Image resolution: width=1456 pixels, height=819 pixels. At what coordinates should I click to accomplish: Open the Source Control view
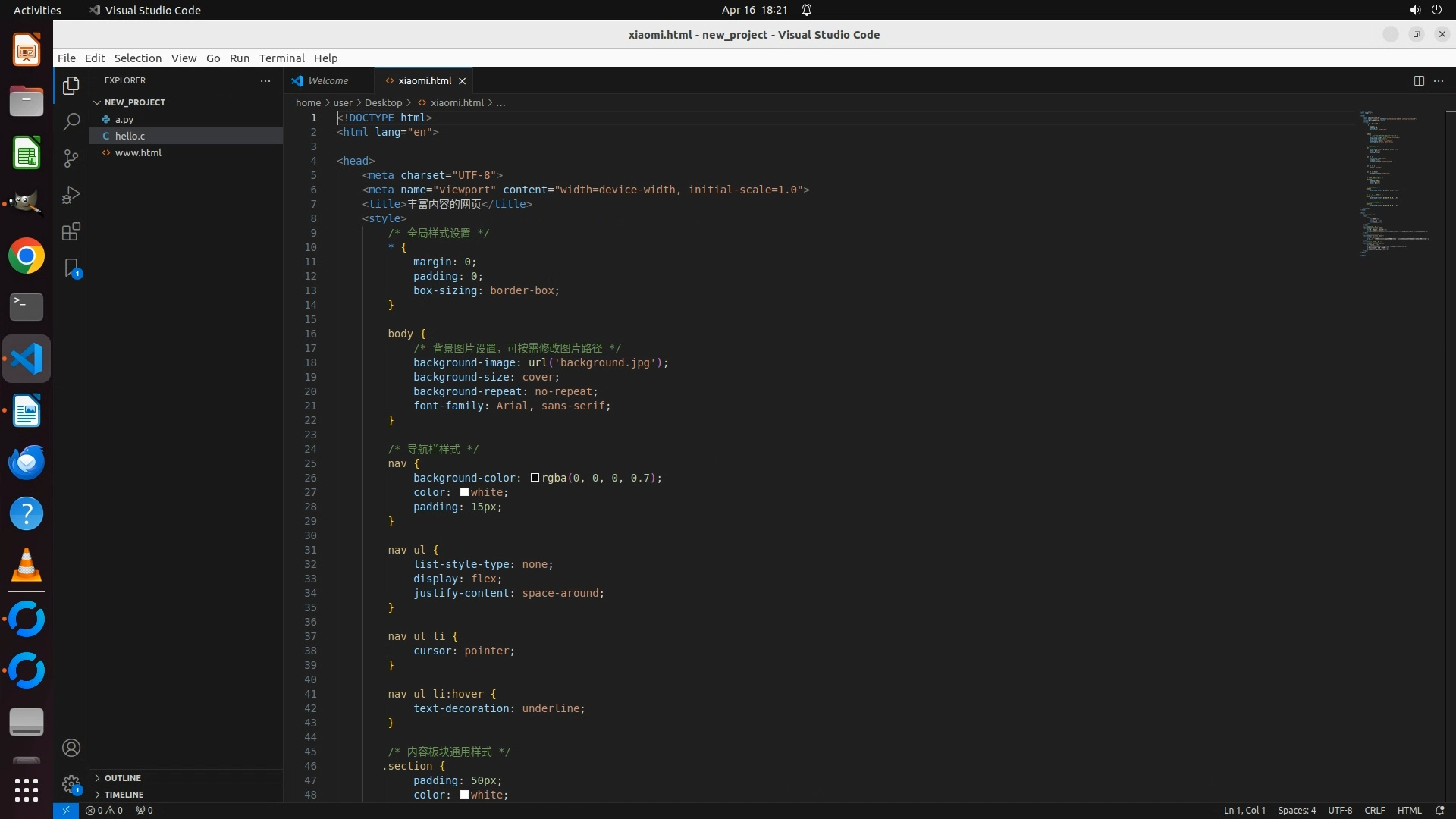point(71,158)
